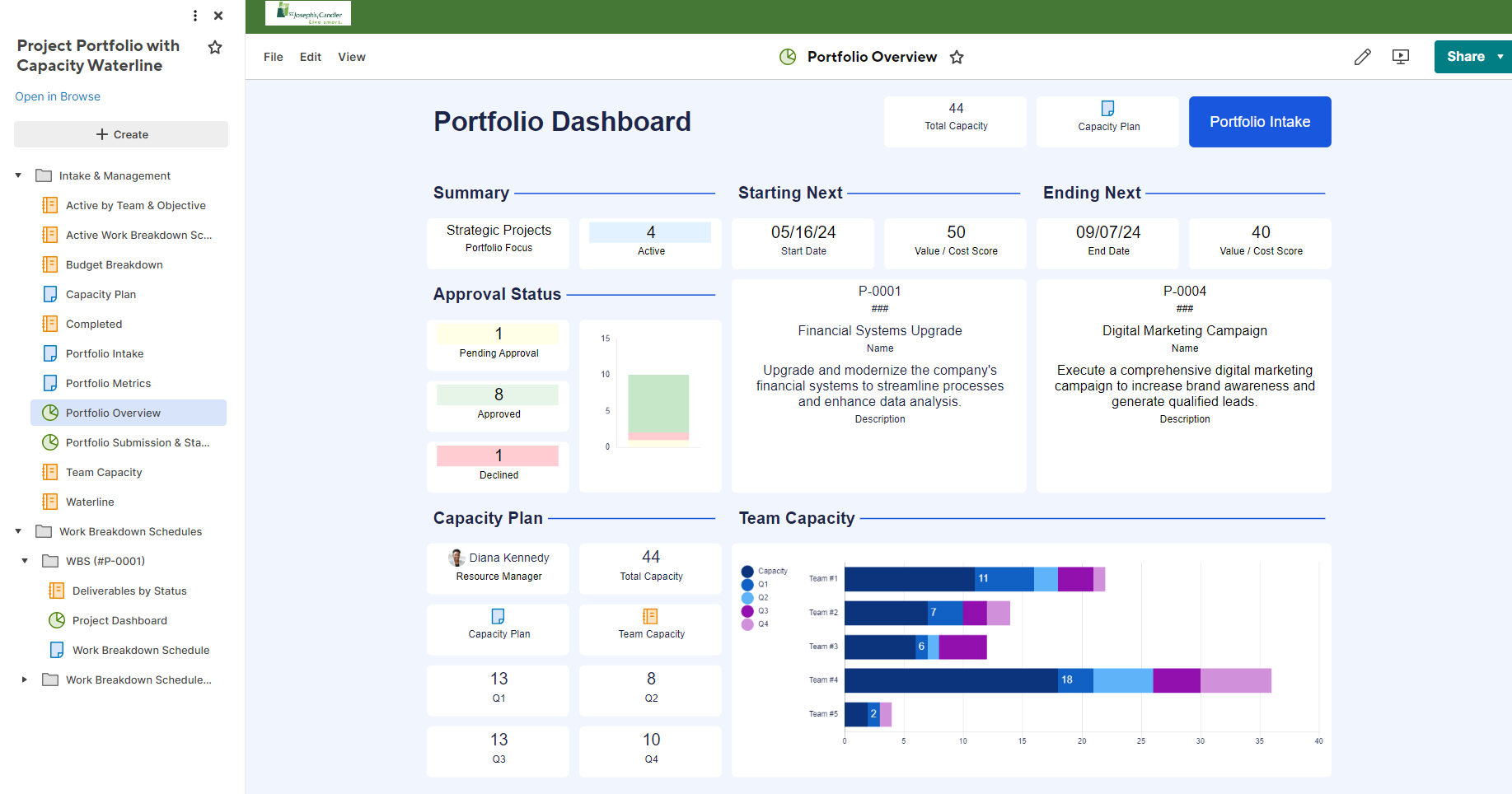1512x794 pixels.
Task: Click the Q1 capacity value 13
Action: tap(499, 679)
